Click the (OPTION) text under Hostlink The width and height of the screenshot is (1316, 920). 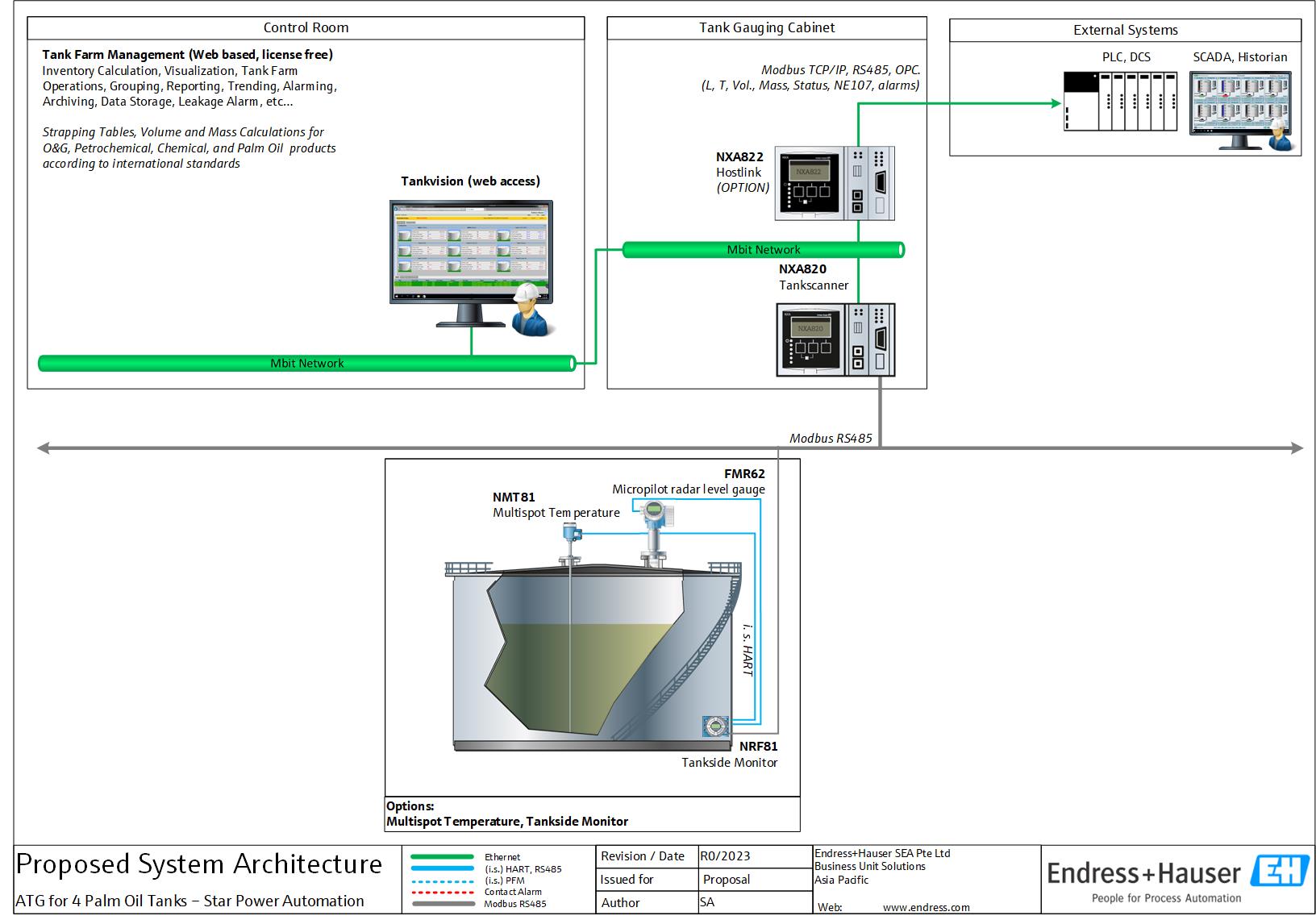743,188
